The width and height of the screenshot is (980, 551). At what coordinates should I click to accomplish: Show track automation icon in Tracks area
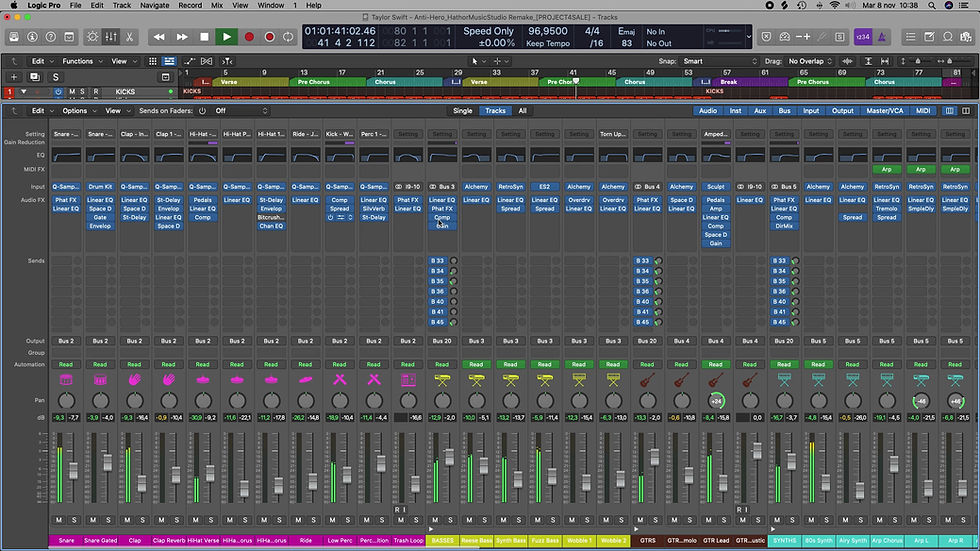pos(189,61)
